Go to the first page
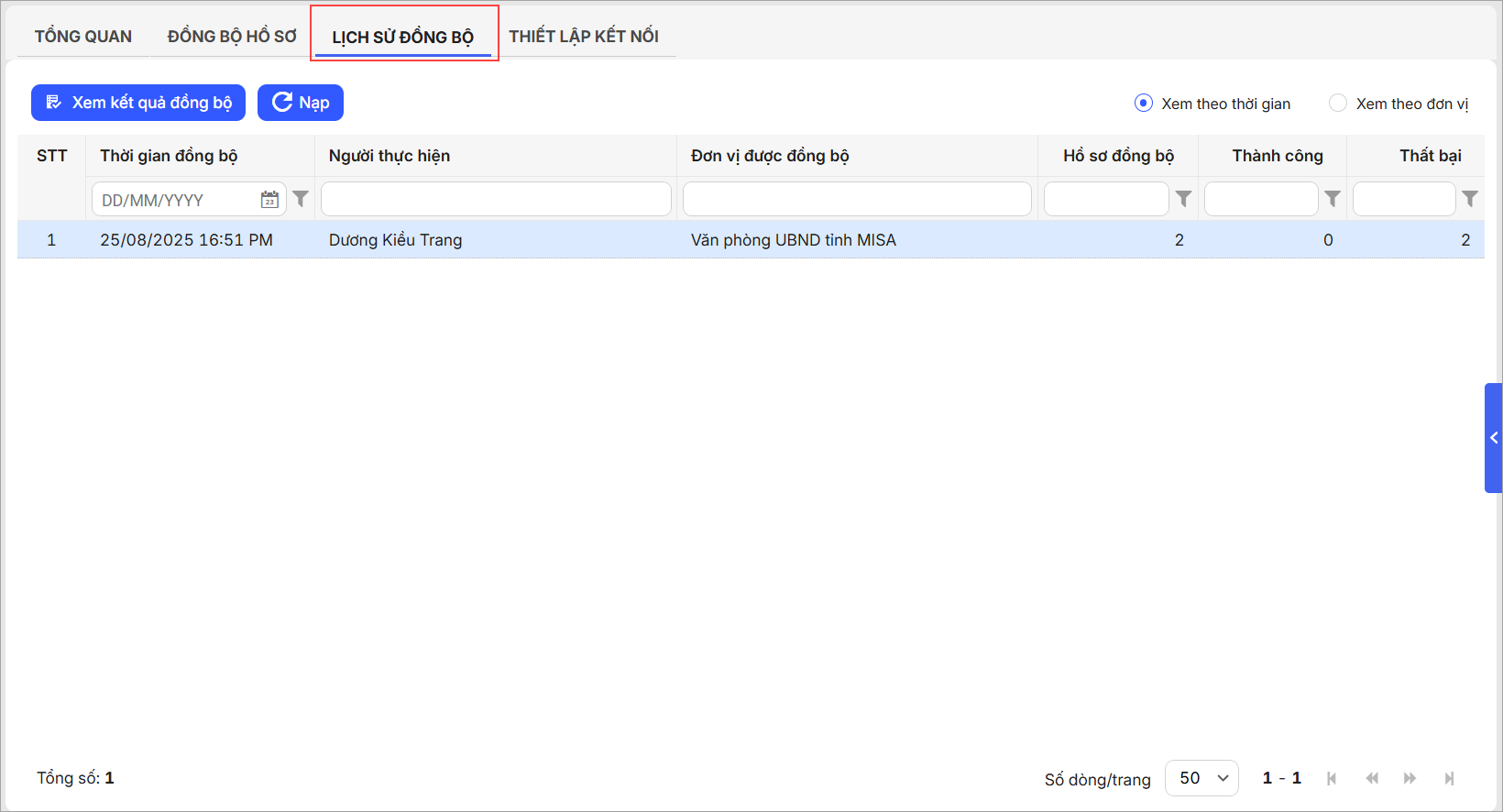This screenshot has width=1503, height=812. (1332, 778)
